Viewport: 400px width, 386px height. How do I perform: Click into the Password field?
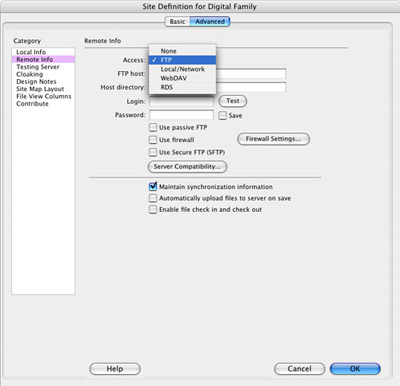181,115
